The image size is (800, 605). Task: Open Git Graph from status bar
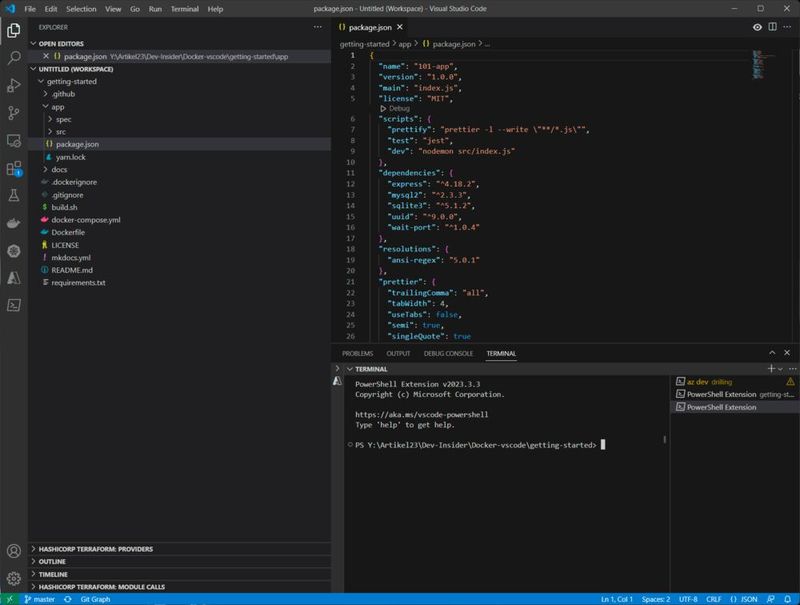point(95,599)
